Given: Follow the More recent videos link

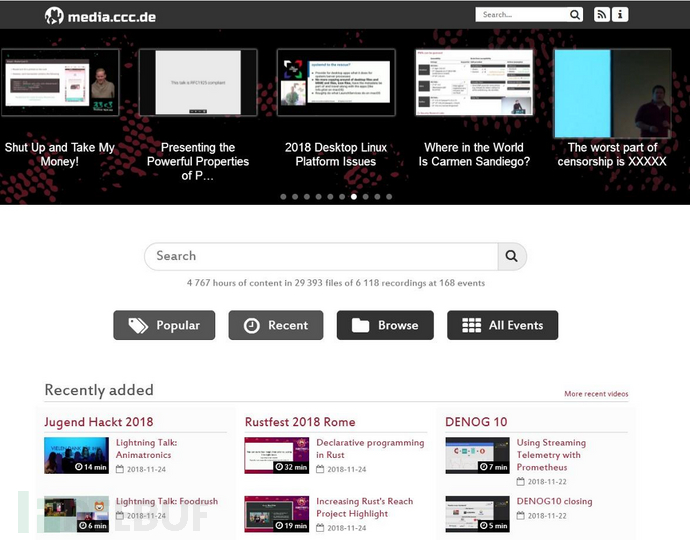Looking at the screenshot, I should pos(596,394).
